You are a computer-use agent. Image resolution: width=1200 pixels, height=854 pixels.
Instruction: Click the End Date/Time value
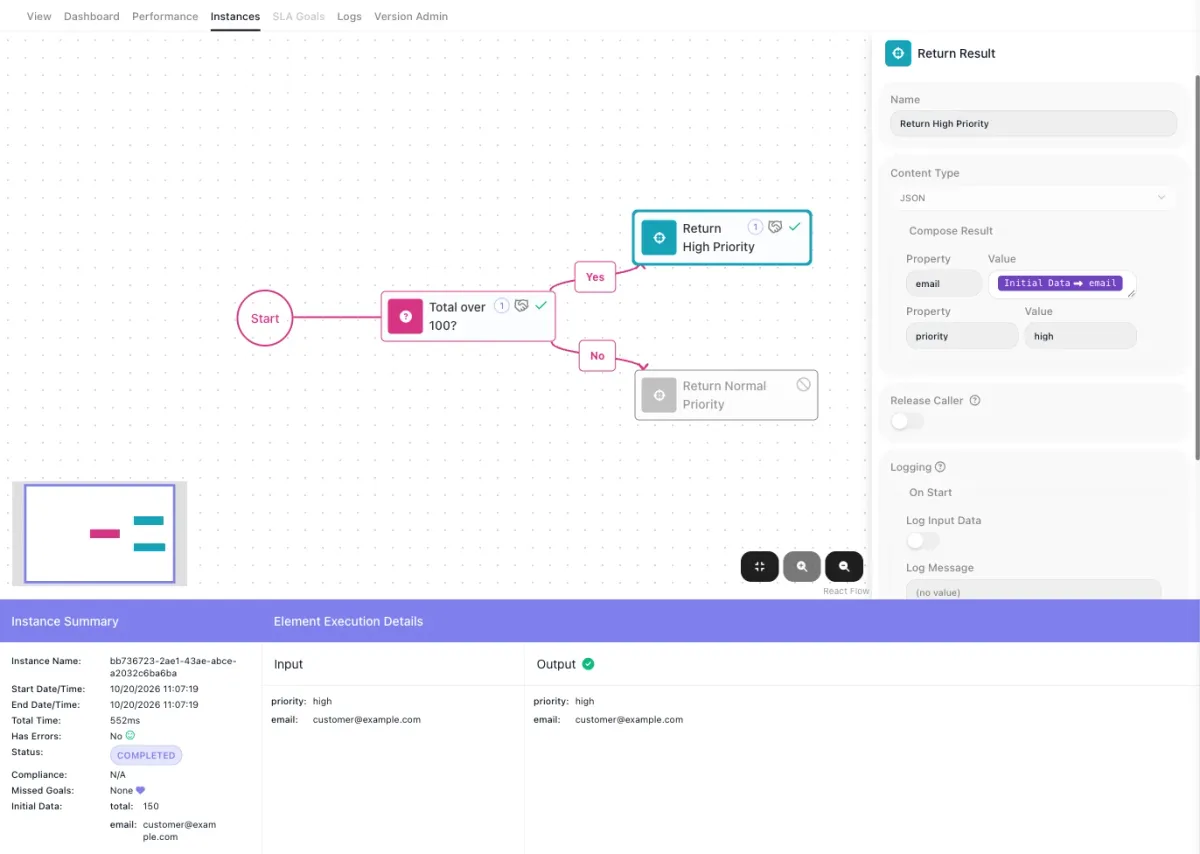pos(154,704)
